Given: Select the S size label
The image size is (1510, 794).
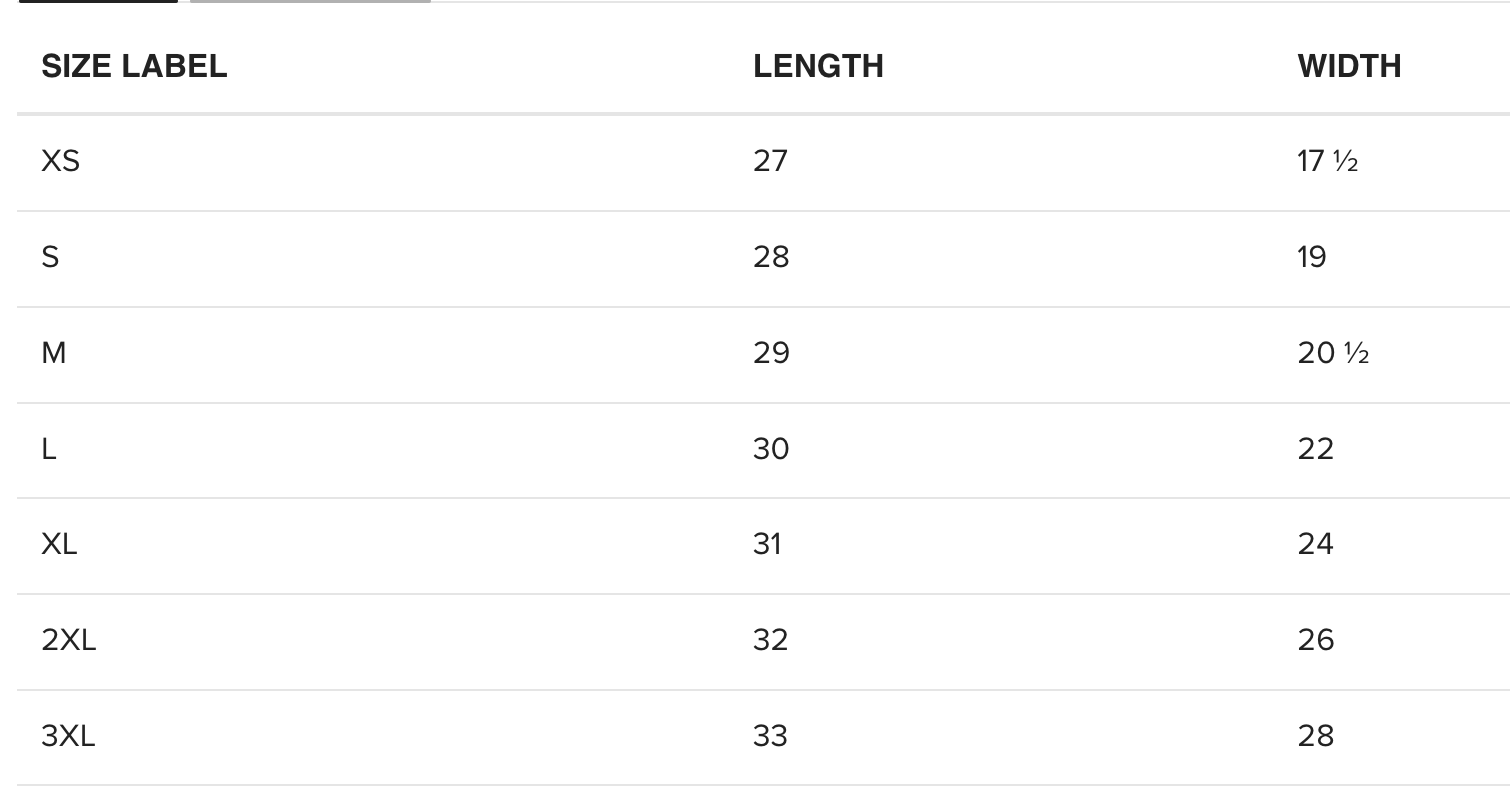Looking at the screenshot, I should (x=50, y=257).
